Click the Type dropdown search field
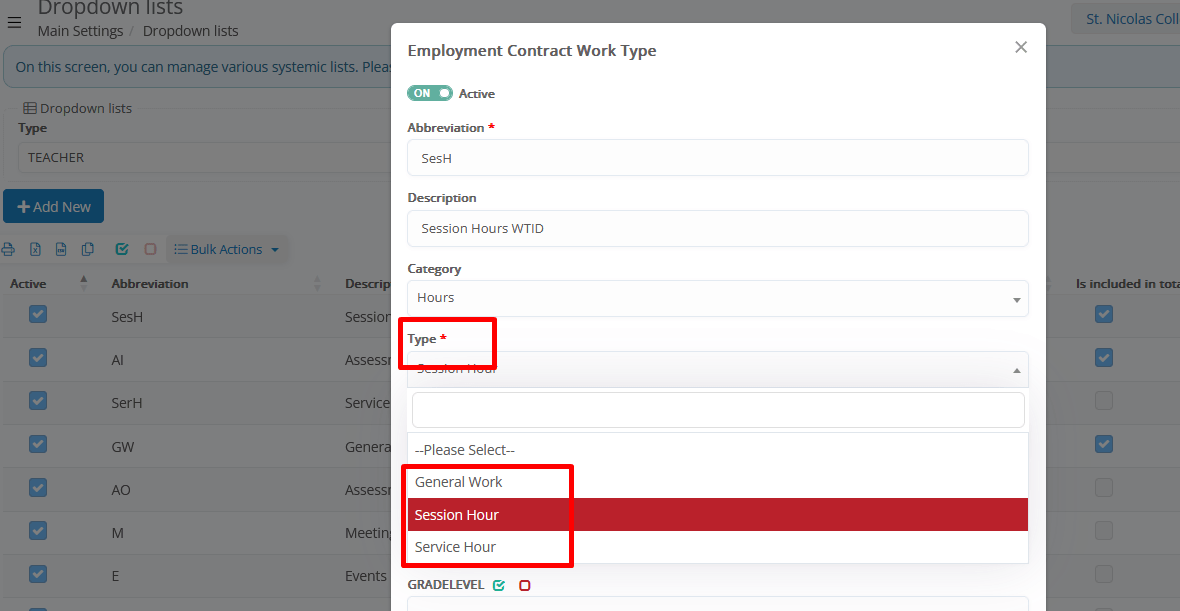1180x611 pixels. coord(717,410)
